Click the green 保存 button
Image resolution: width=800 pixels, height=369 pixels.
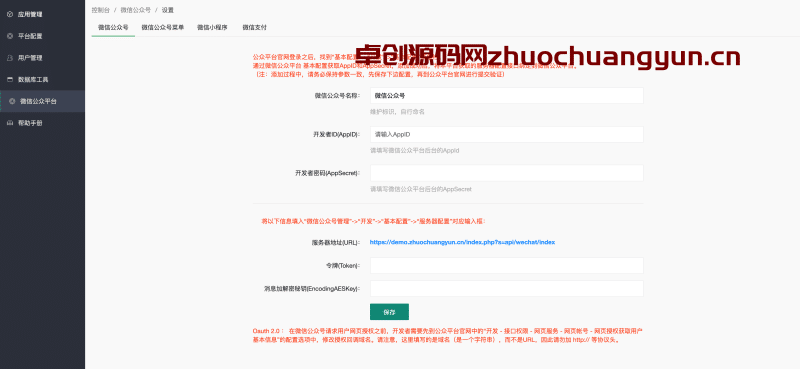[389, 312]
